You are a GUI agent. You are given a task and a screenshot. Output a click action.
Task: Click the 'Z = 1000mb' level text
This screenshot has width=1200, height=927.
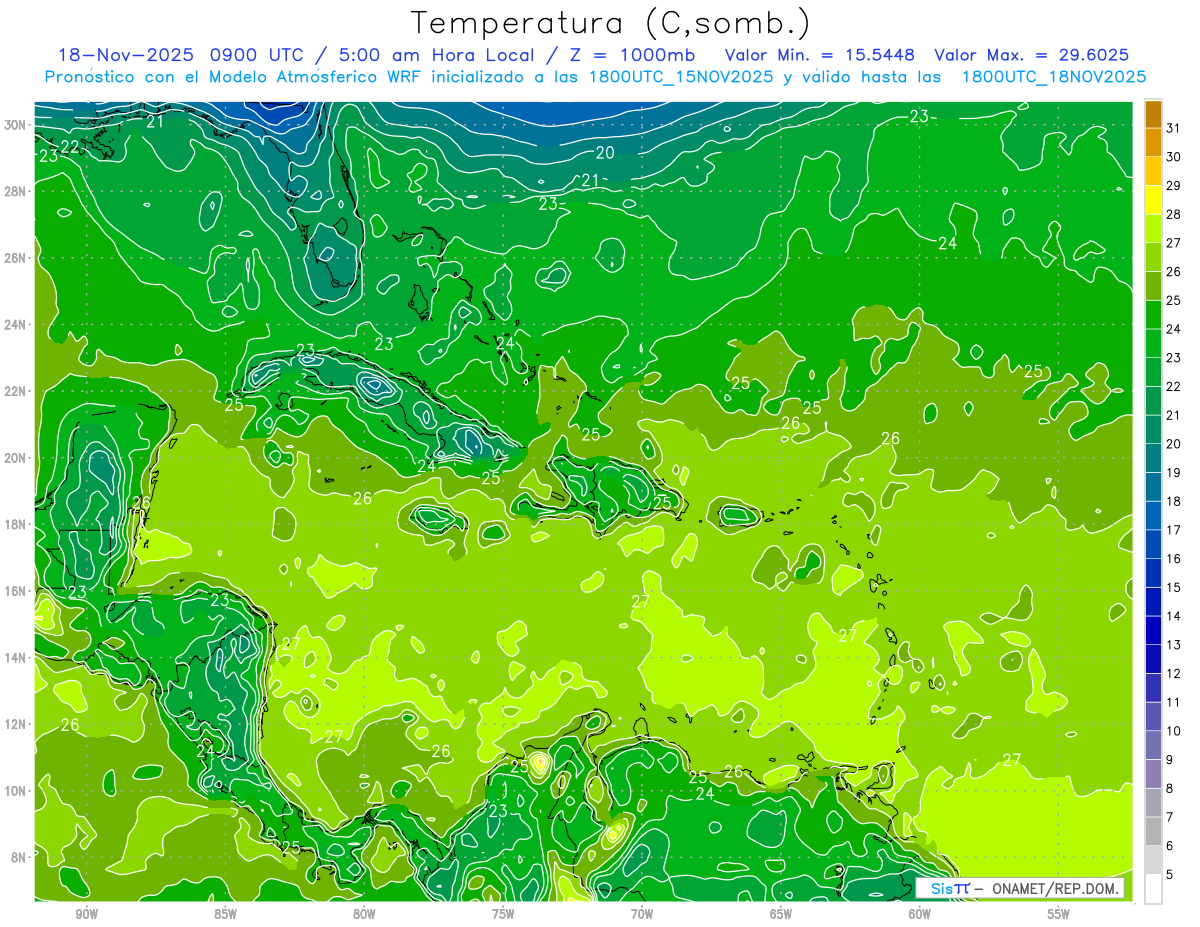coord(628,54)
